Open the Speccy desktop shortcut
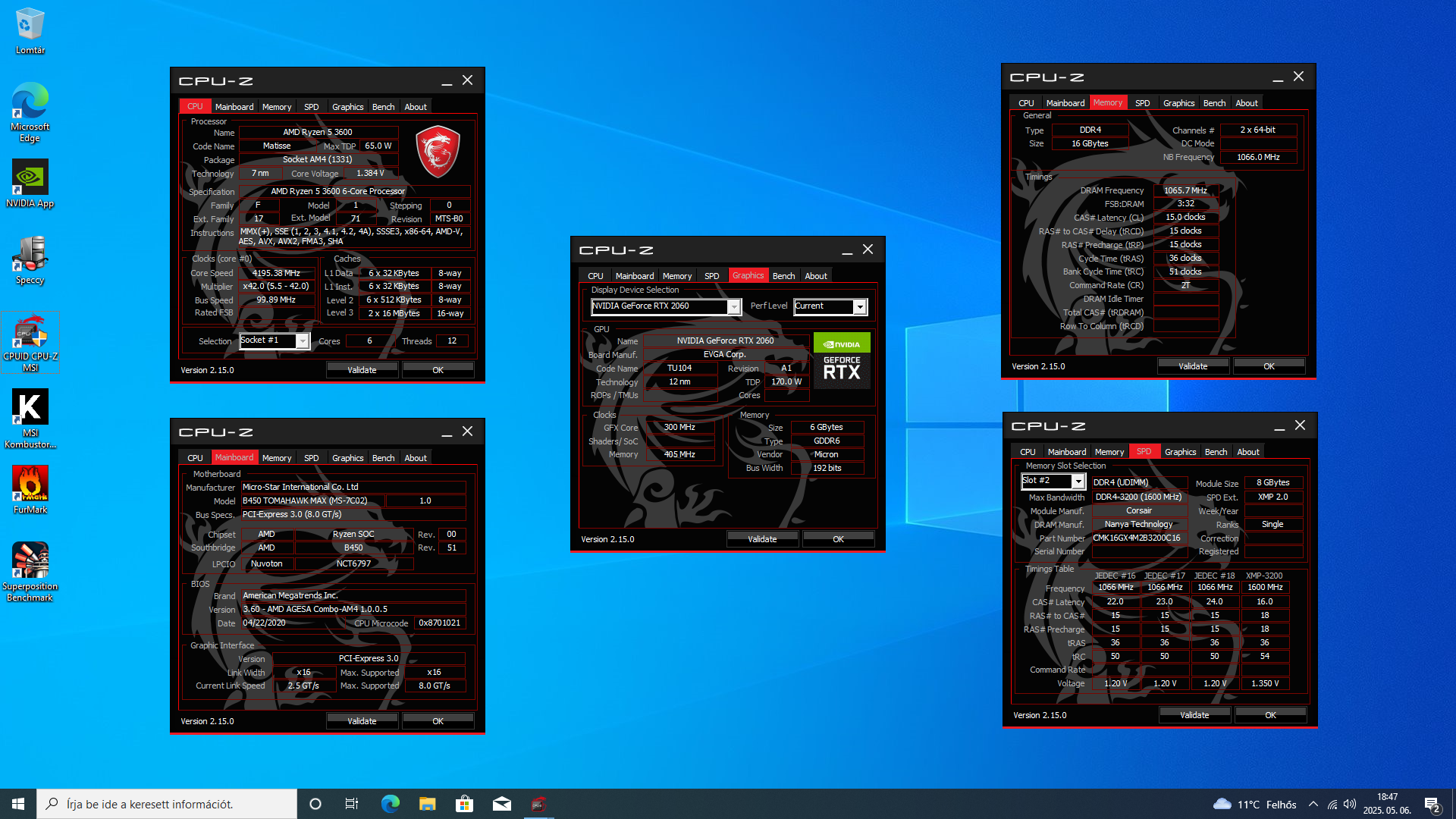Screen dimensions: 1456x819 (x=30, y=260)
